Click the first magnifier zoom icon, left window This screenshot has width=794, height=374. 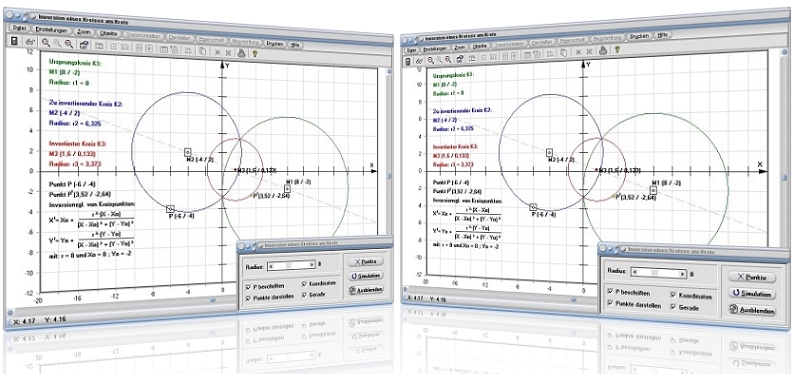[46, 44]
